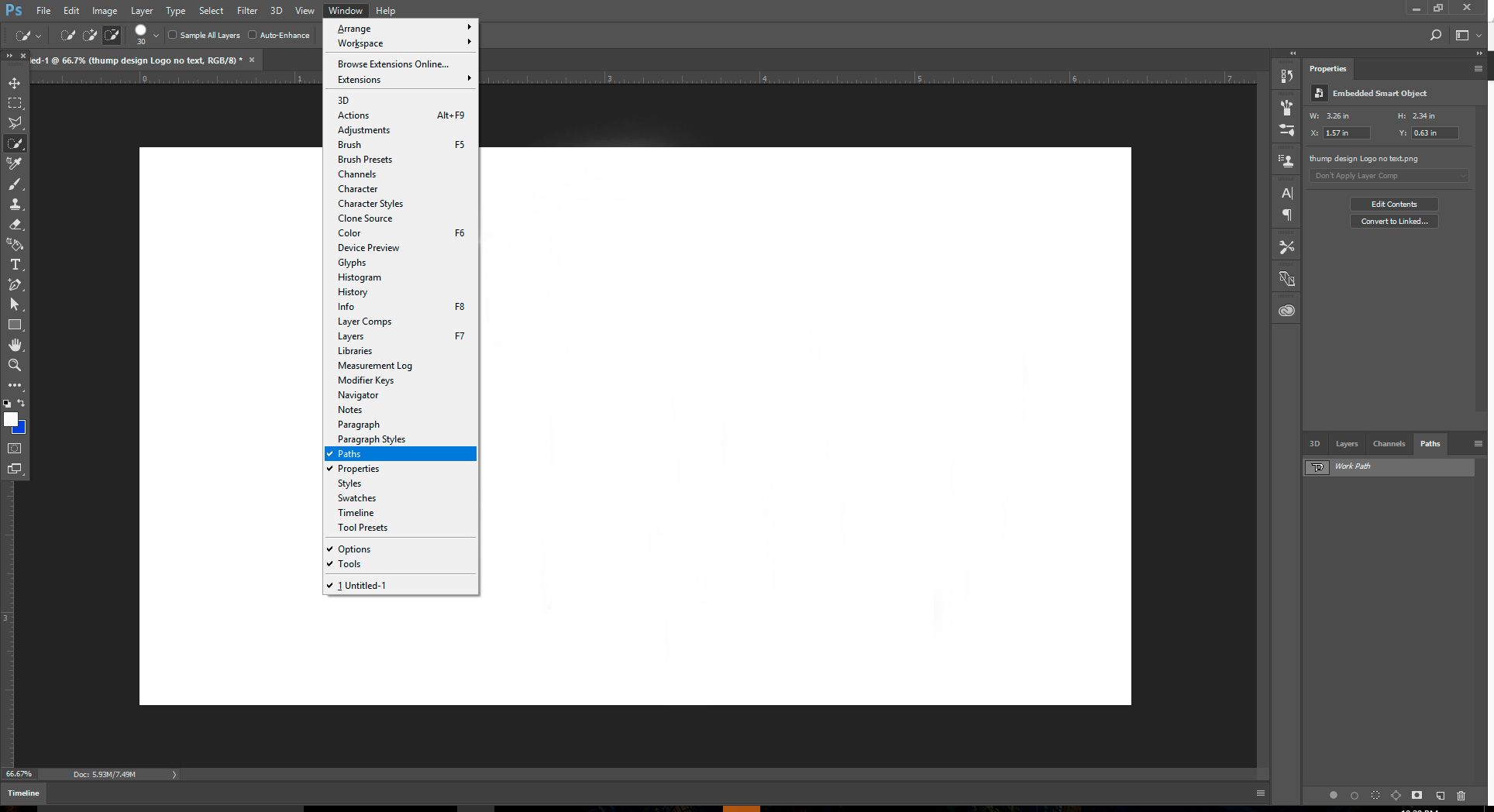Select the Move tool

tap(15, 81)
